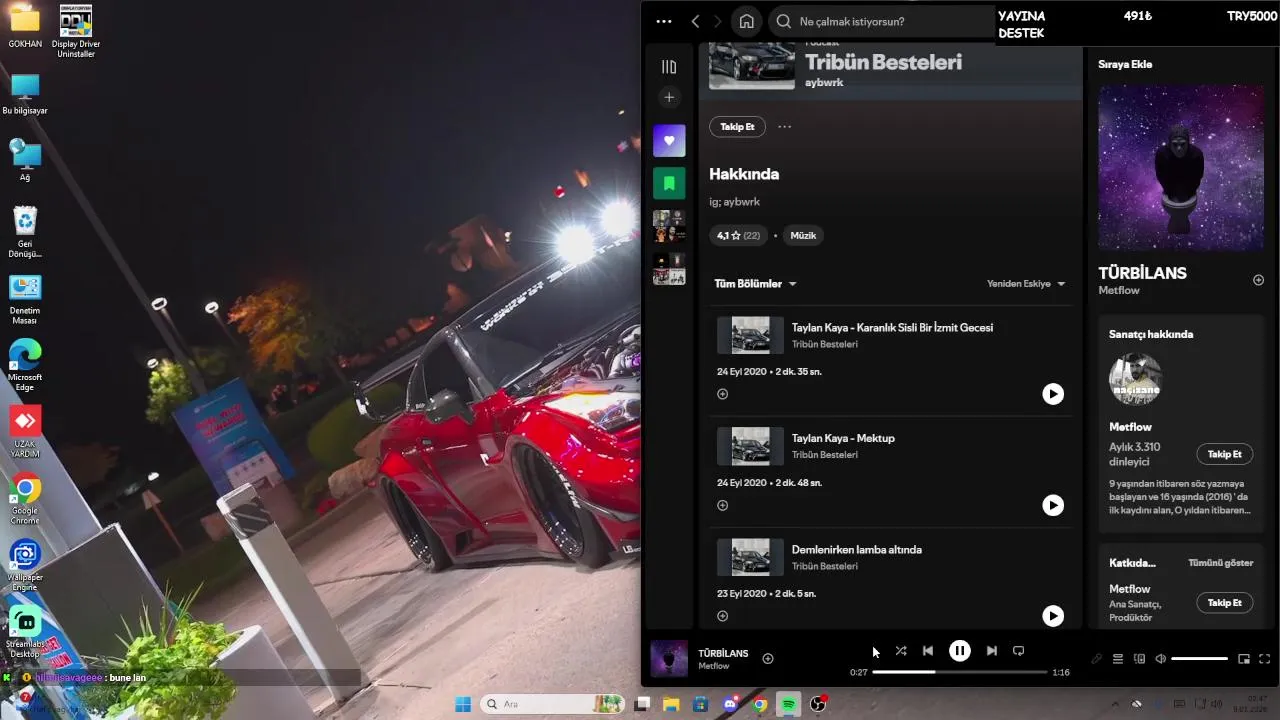Open podcast more options ellipsis

pos(784,127)
